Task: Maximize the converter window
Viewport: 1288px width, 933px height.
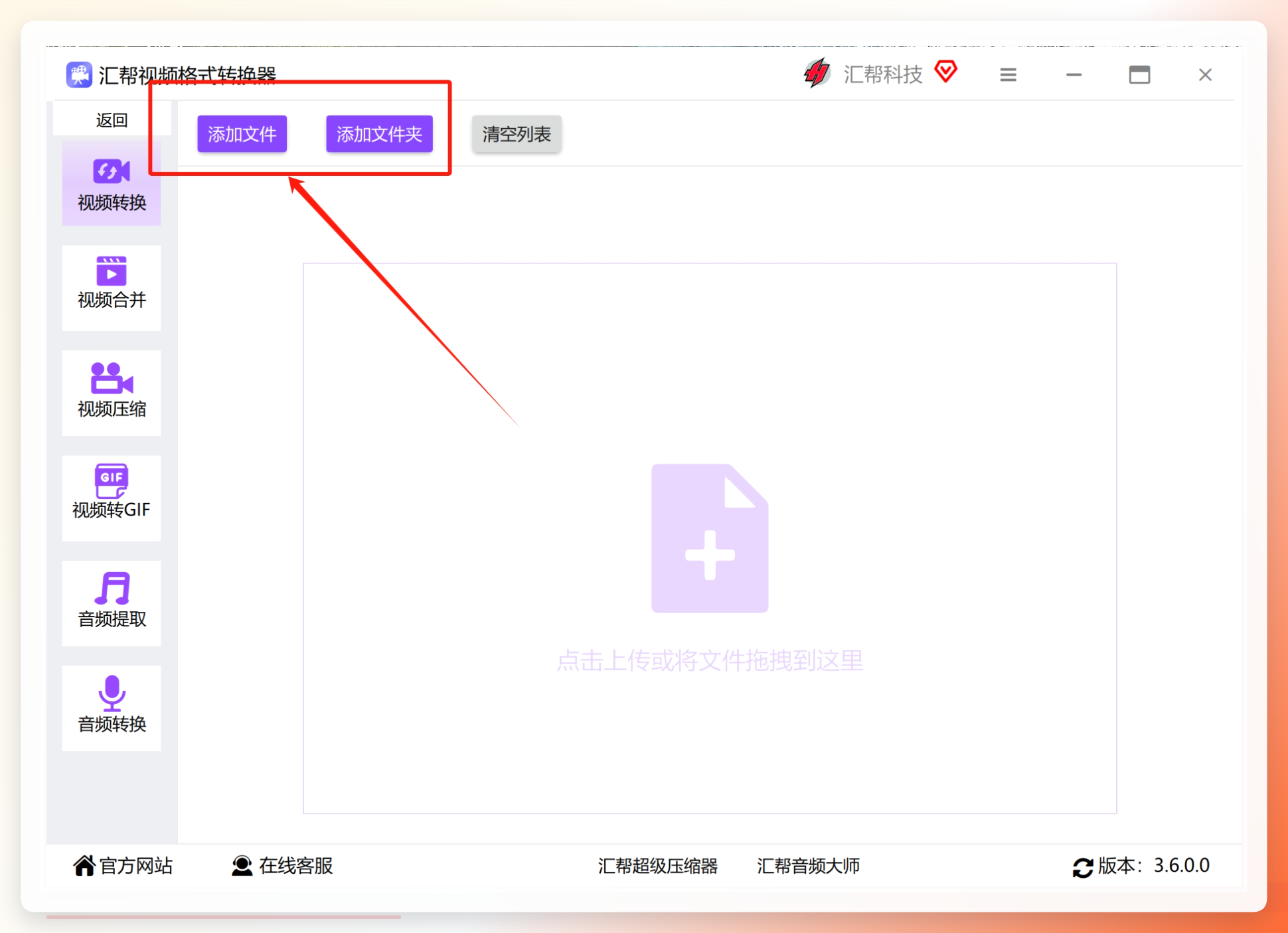Action: click(1139, 75)
